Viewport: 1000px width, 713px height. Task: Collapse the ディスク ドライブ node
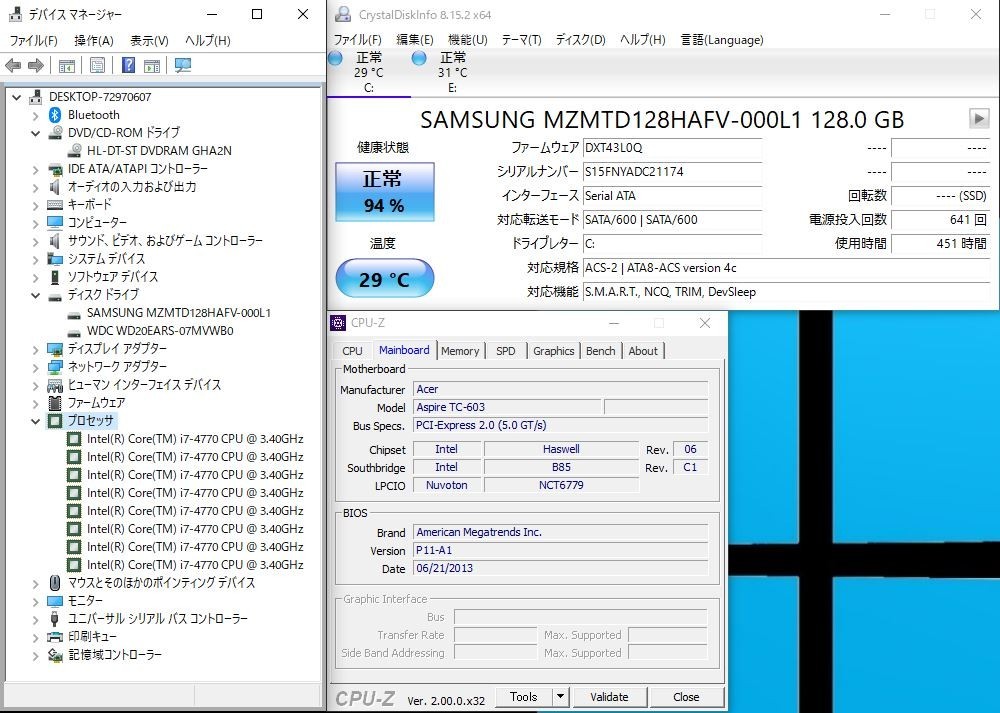36,295
